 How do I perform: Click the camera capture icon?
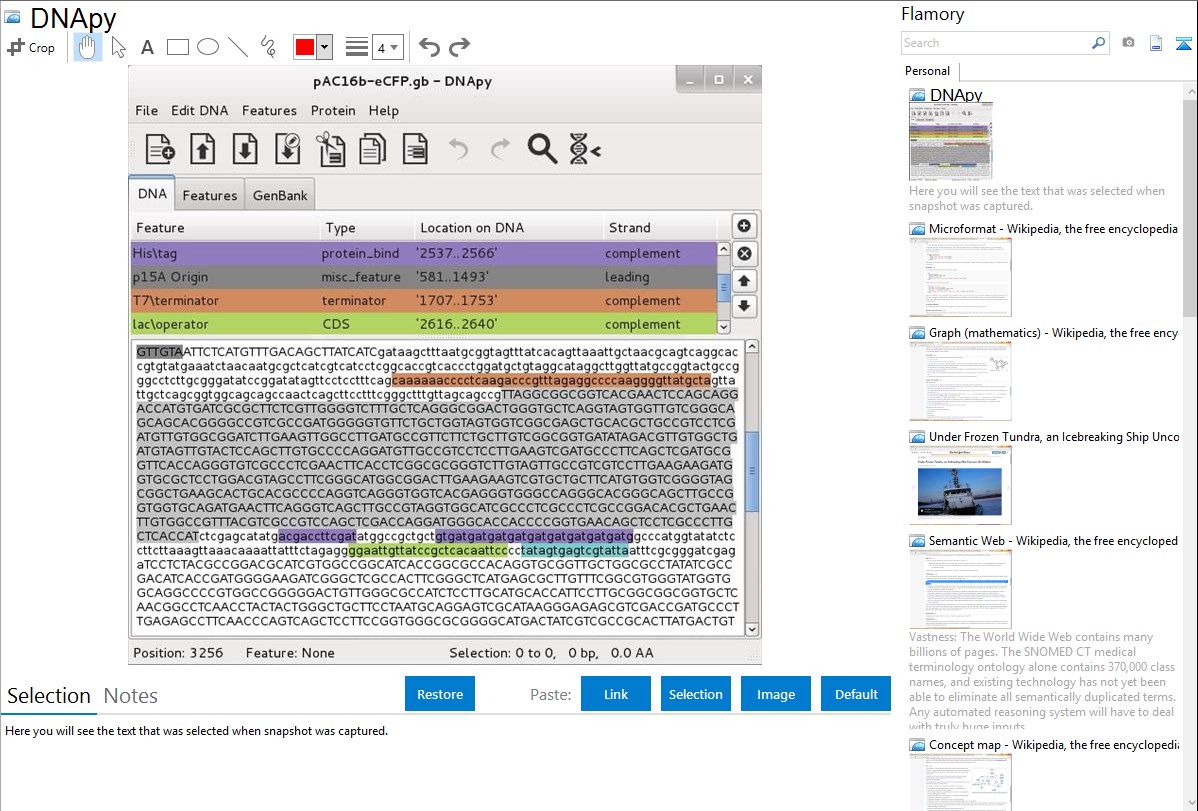click(x=1128, y=43)
